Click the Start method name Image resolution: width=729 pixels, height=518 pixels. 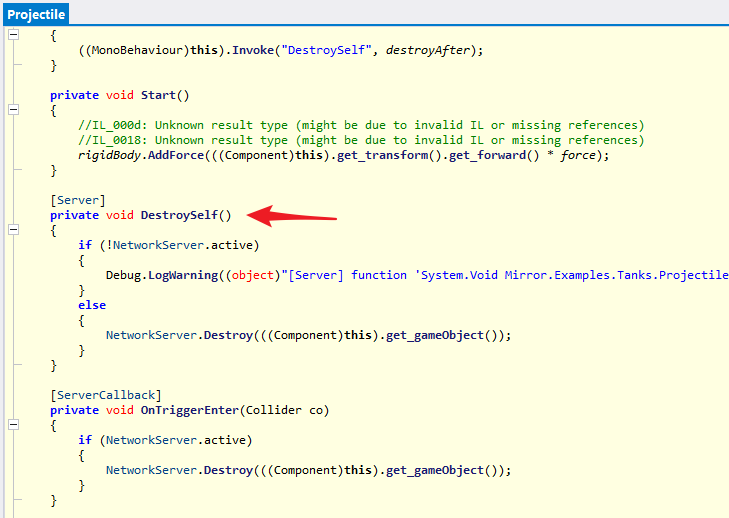click(158, 95)
